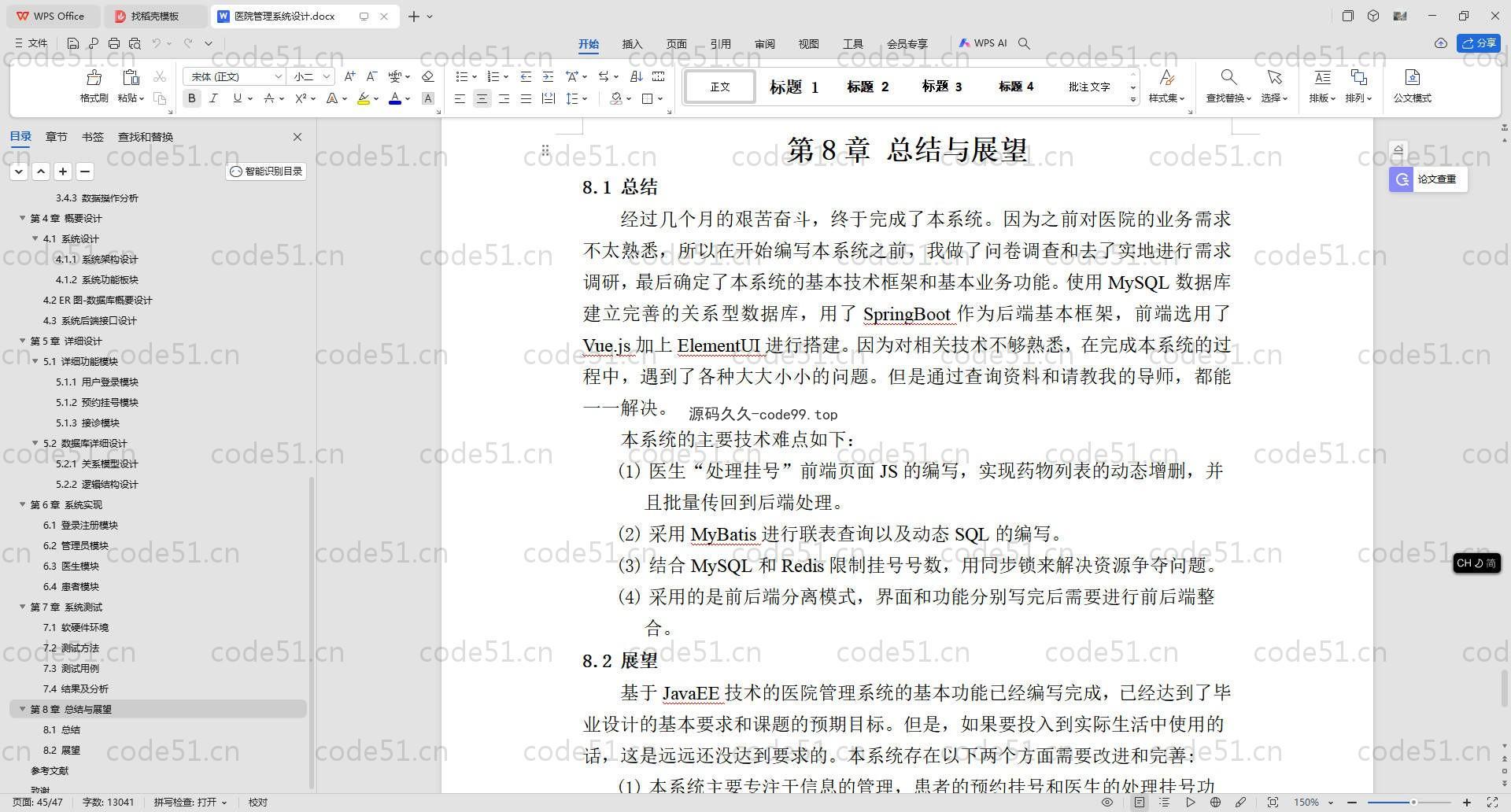Image resolution: width=1511 pixels, height=812 pixels.
Task: Apply the yellow text highlight color
Action: click(x=363, y=98)
